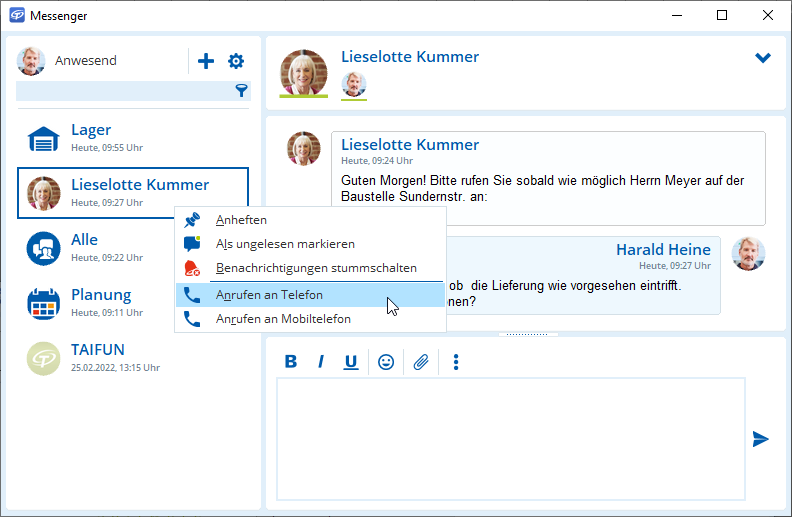Select Als ungelesen markieren
The width and height of the screenshot is (792, 517).
pos(285,244)
